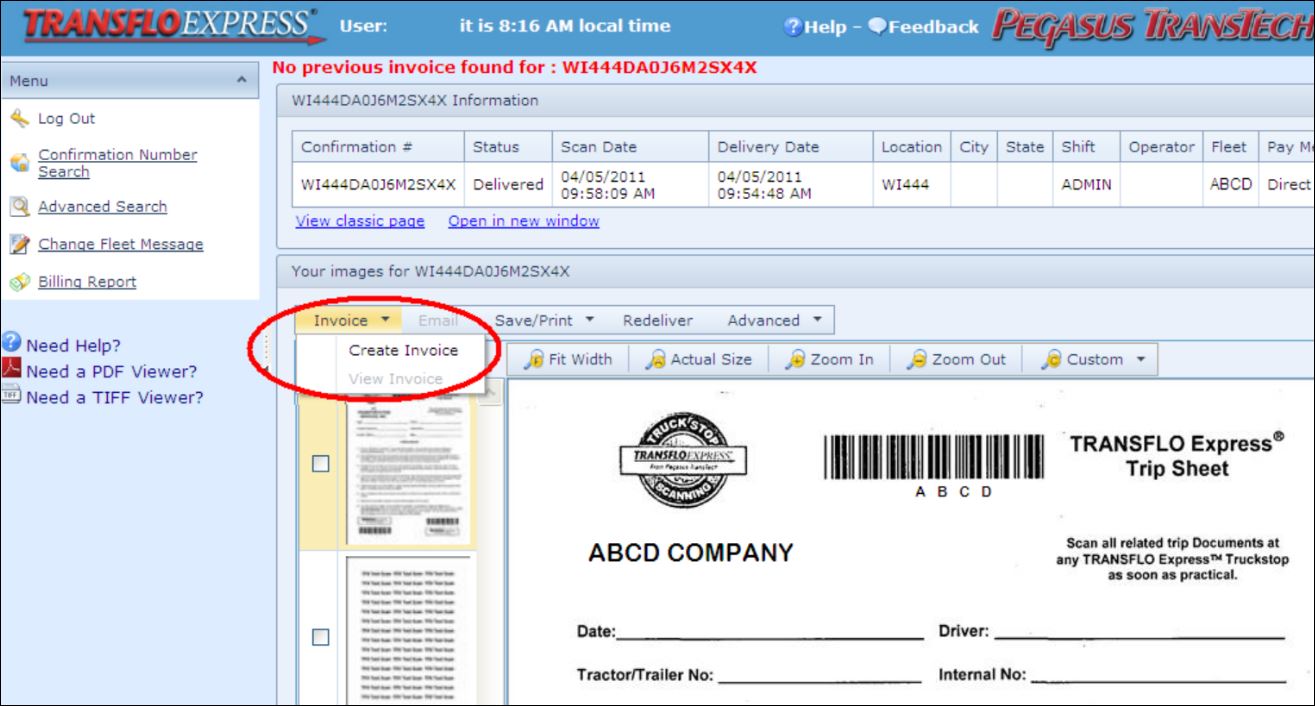Open the Advanced dropdown
The width and height of the screenshot is (1315, 706).
click(777, 321)
